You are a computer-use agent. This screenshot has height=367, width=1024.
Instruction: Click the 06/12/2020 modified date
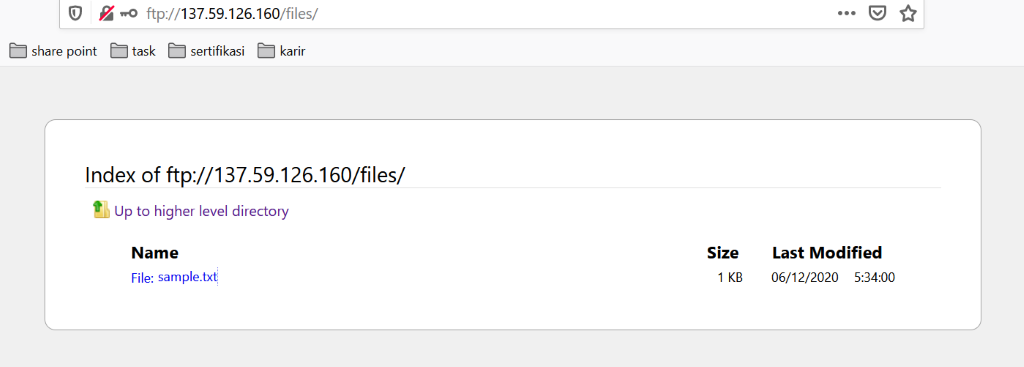805,278
